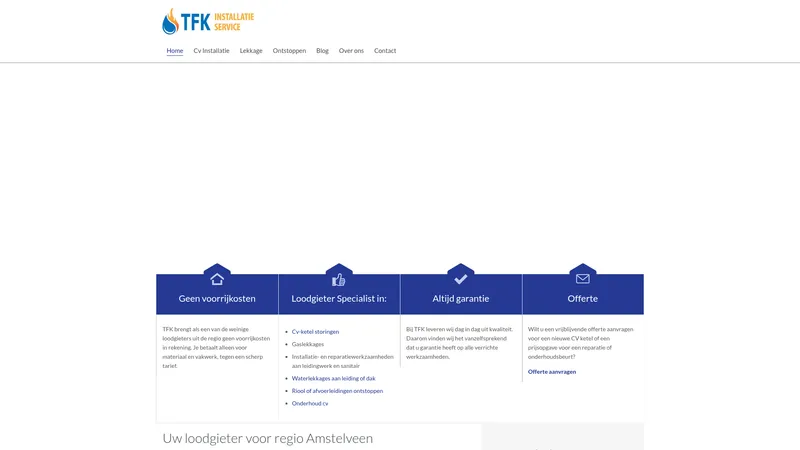Open the Over ons page
This screenshot has height=450, width=800.
(x=351, y=51)
